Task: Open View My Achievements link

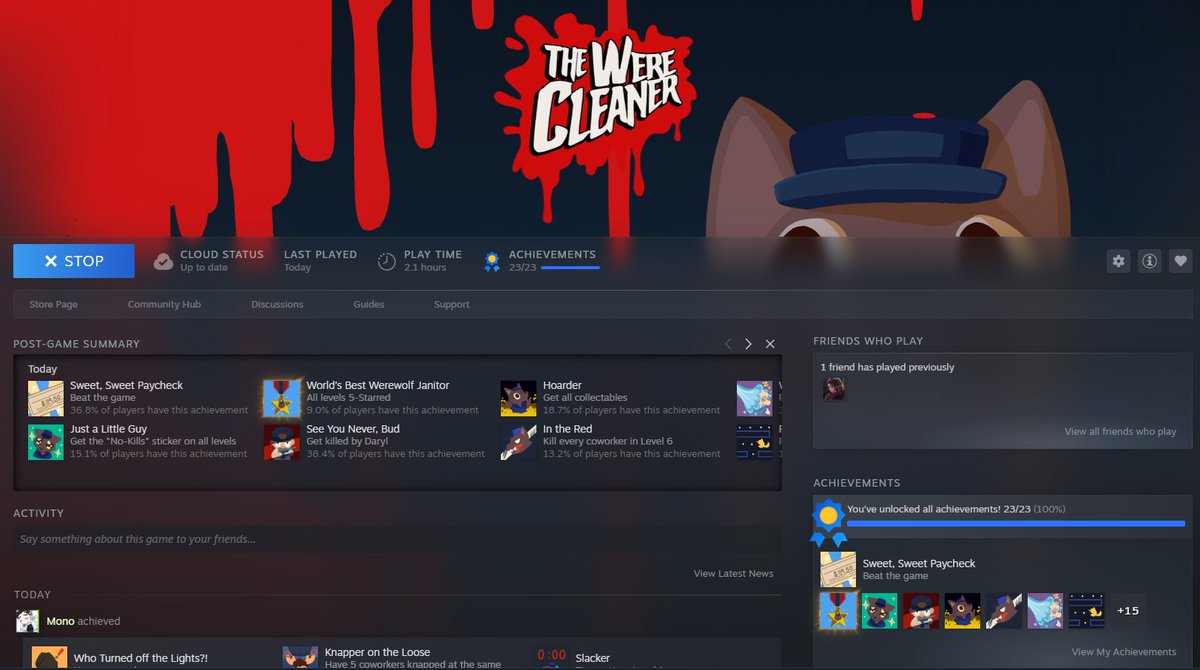Action: click(x=1124, y=652)
